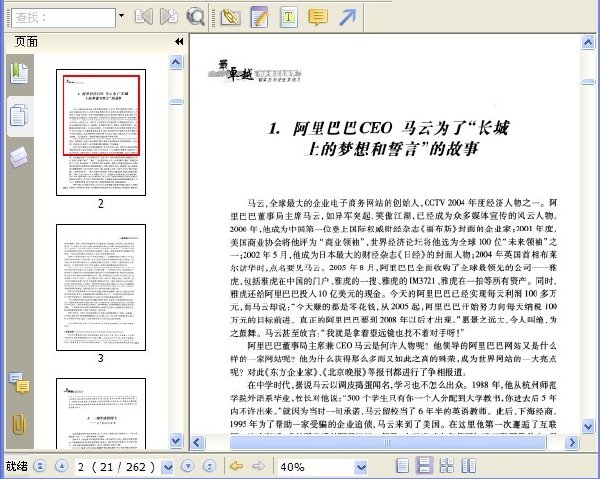
Task: Select the pencil note tool
Action: click(x=260, y=17)
